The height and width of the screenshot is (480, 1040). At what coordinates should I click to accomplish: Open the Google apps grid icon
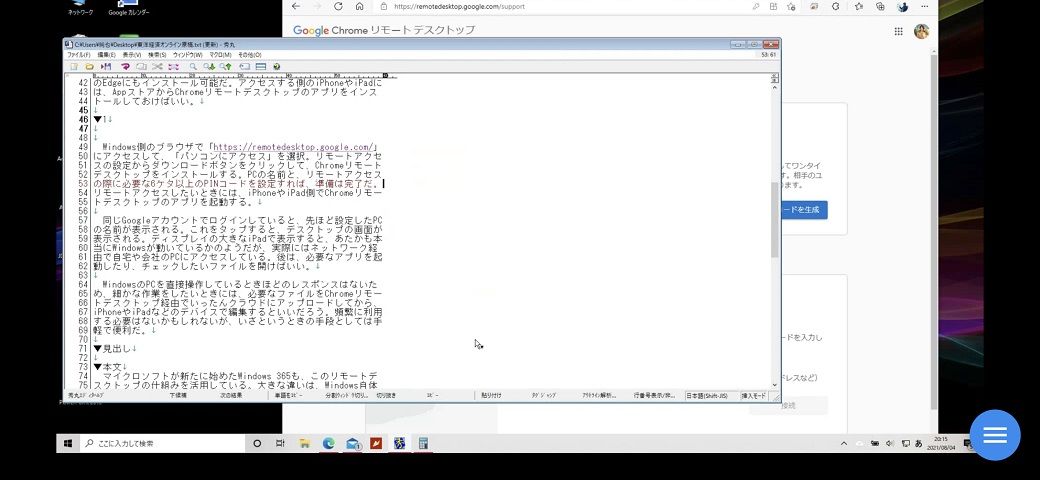[x=898, y=31]
